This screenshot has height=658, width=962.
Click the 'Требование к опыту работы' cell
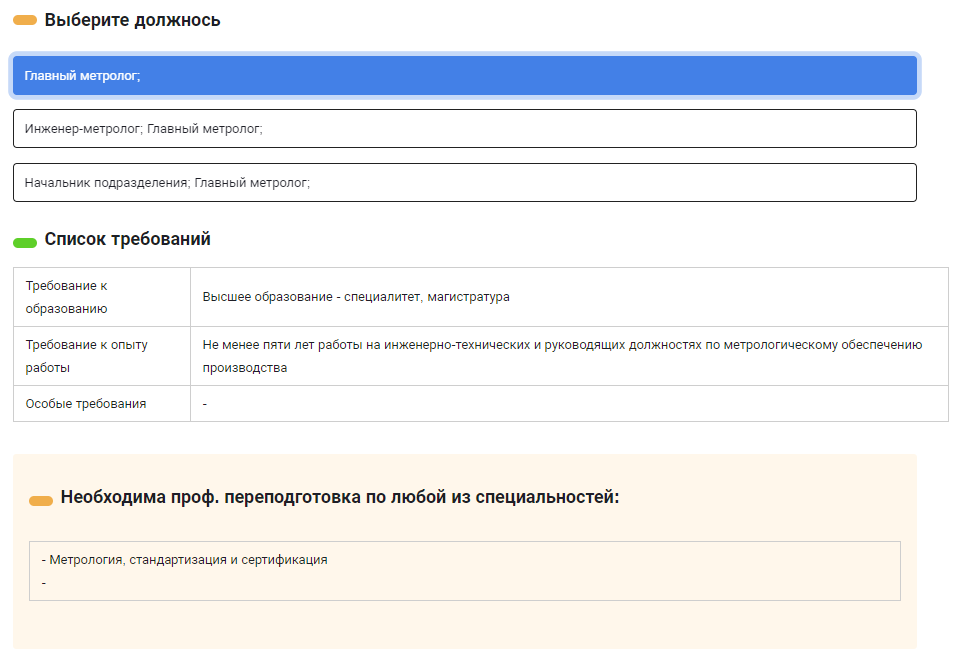tap(101, 356)
